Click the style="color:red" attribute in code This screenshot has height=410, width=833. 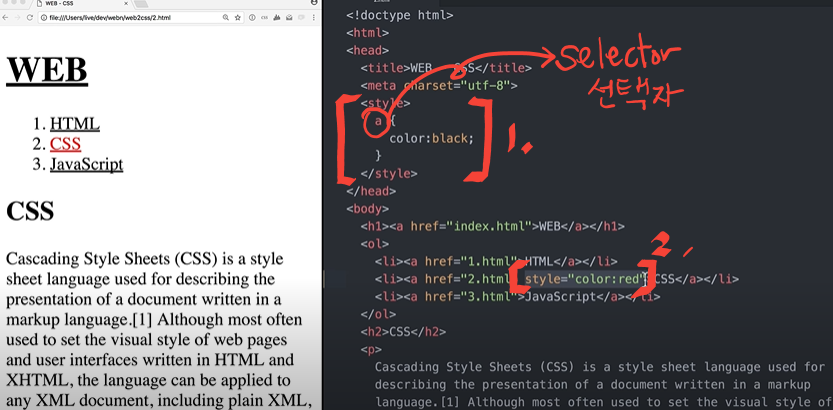584,279
